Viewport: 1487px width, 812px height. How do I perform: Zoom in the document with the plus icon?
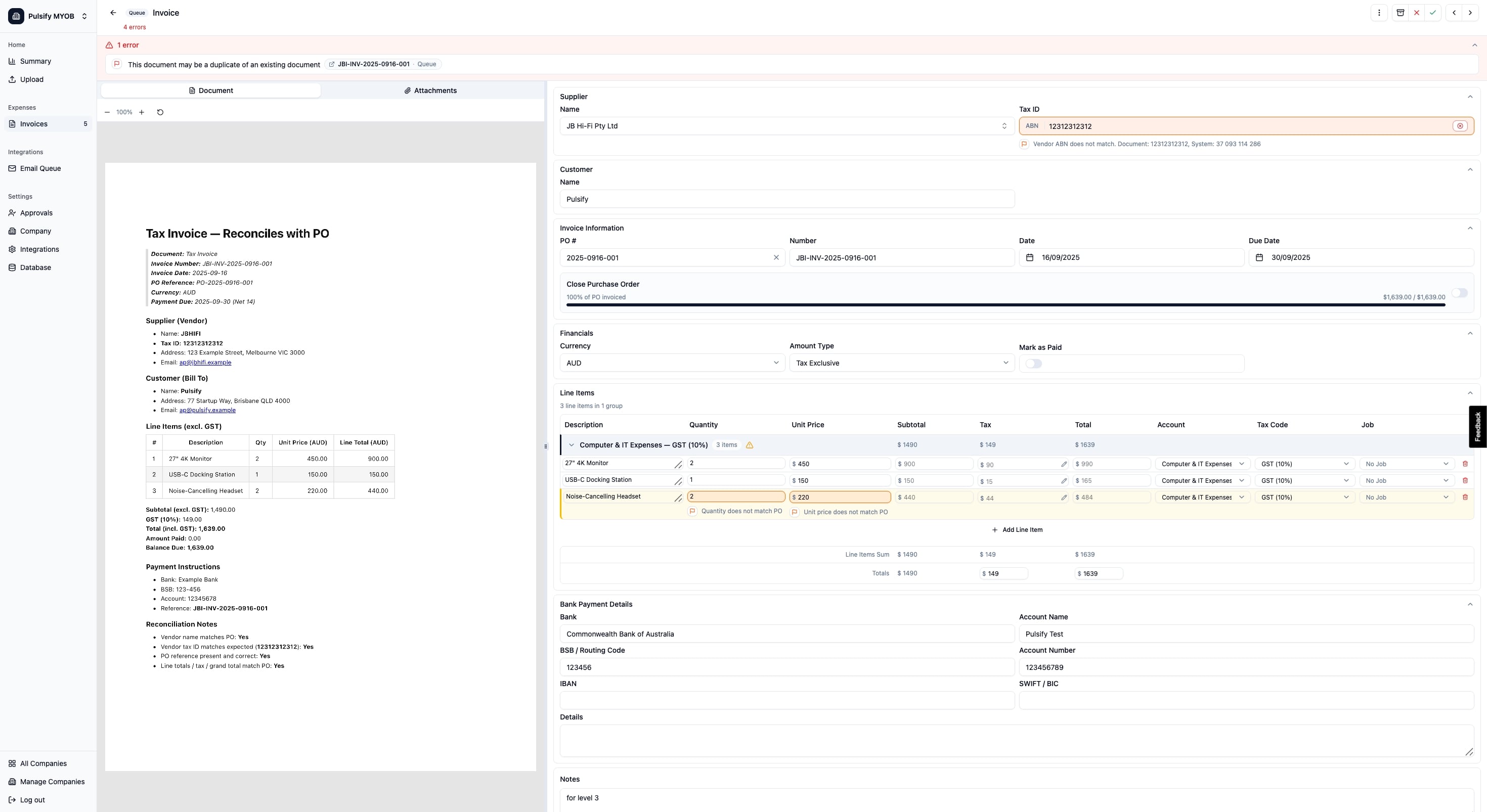pyautogui.click(x=142, y=112)
